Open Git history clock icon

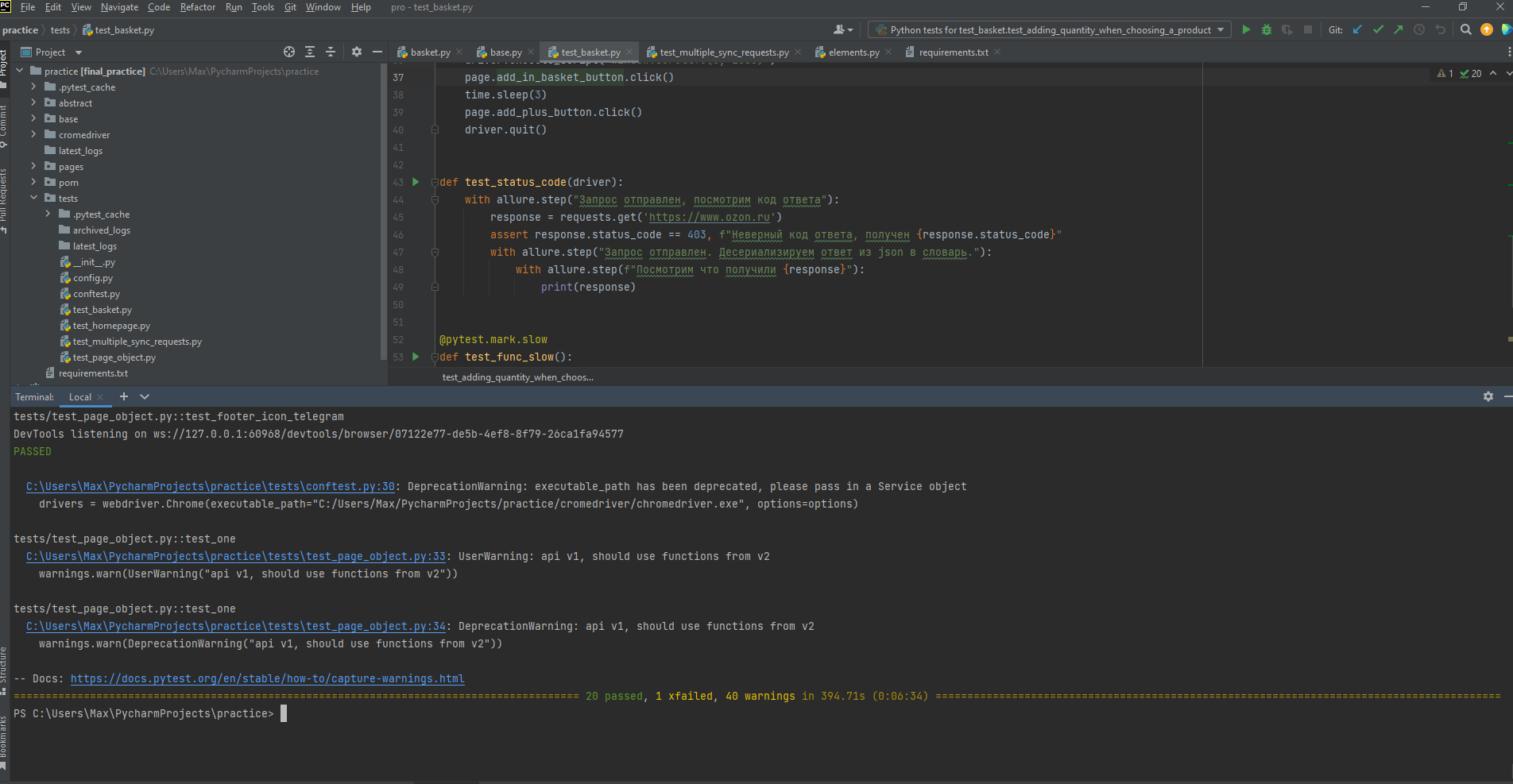[x=1419, y=29]
